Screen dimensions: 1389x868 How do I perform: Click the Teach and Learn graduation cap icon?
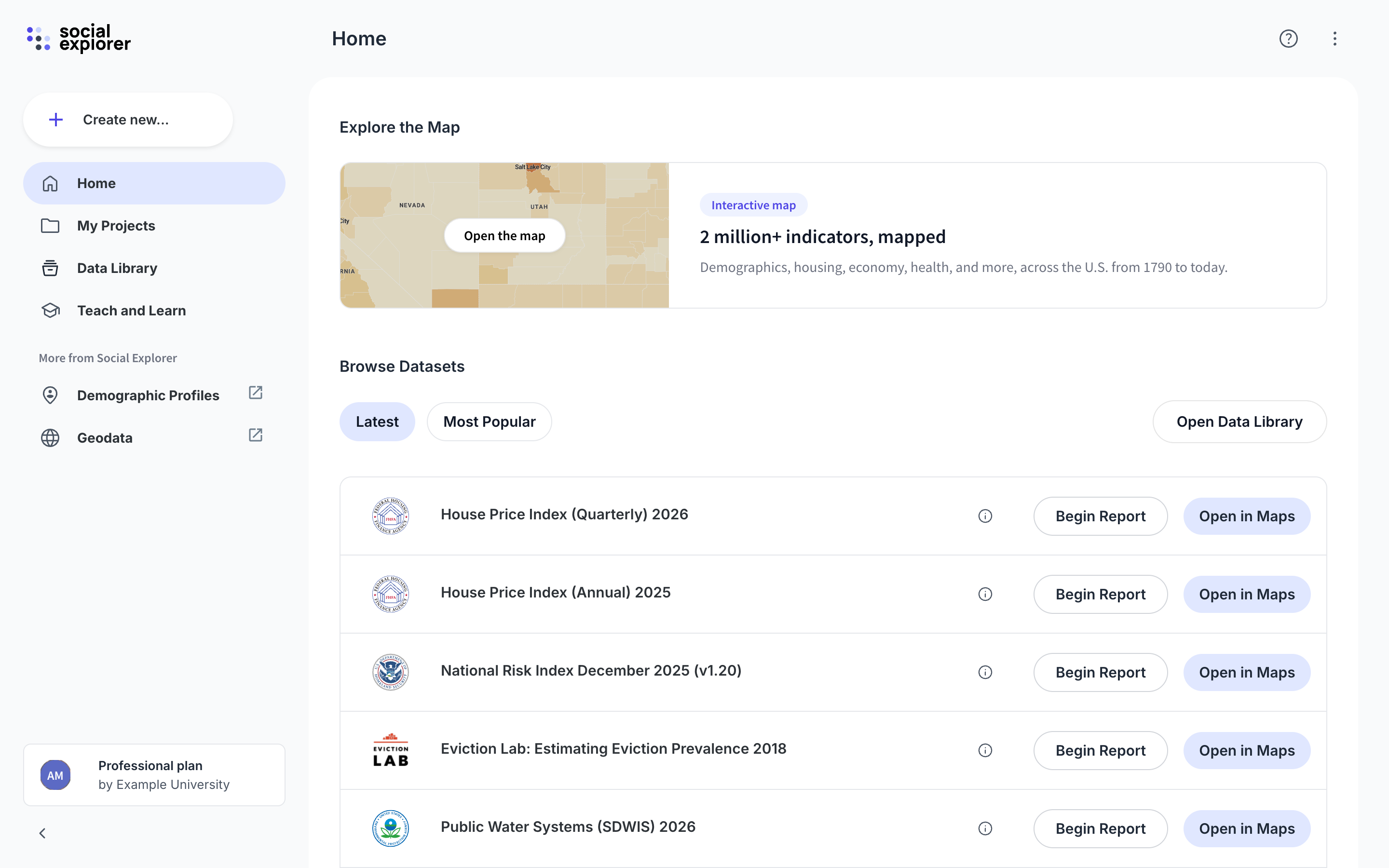point(51,311)
